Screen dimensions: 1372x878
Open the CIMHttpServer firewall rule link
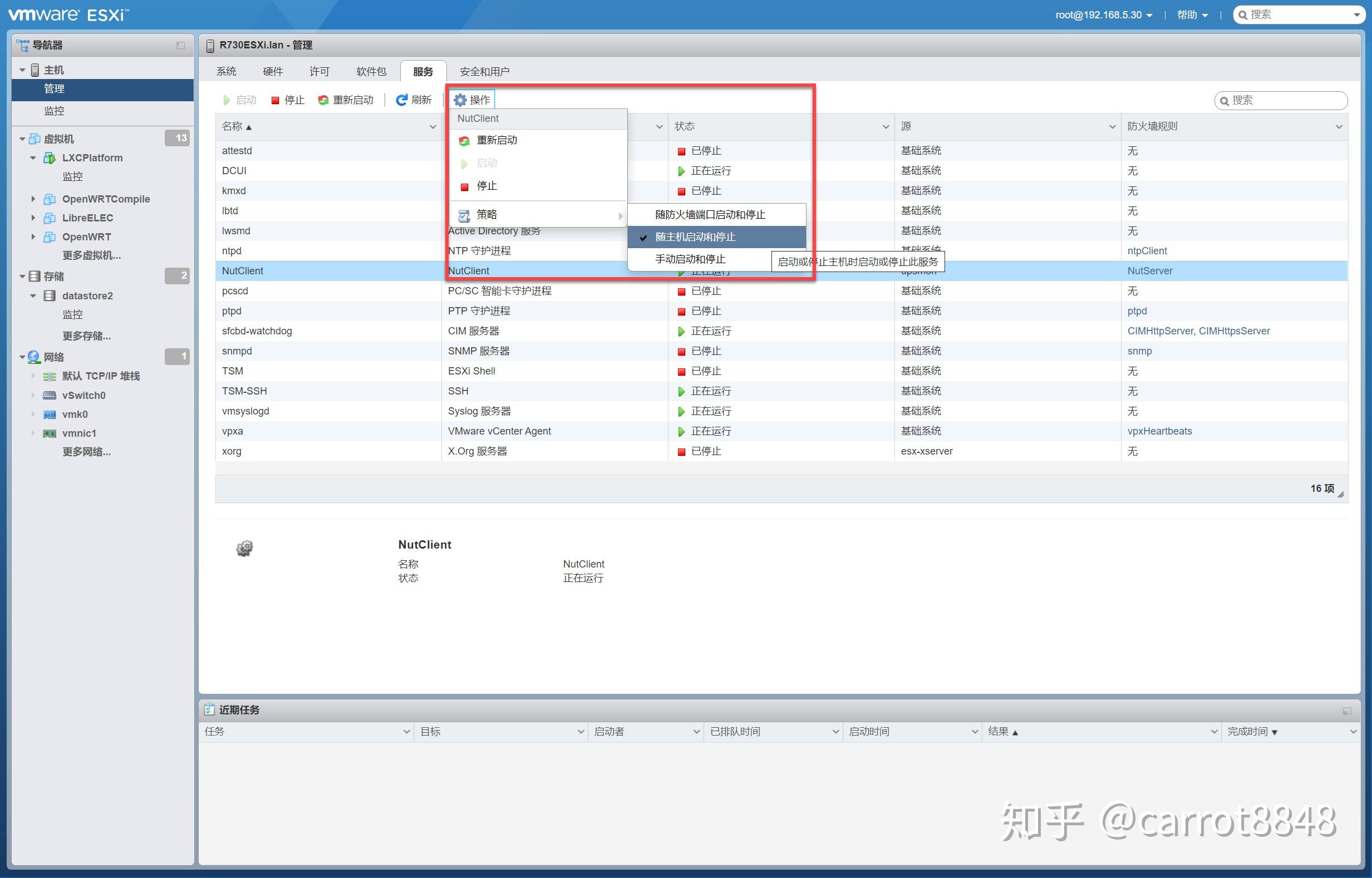1160,331
